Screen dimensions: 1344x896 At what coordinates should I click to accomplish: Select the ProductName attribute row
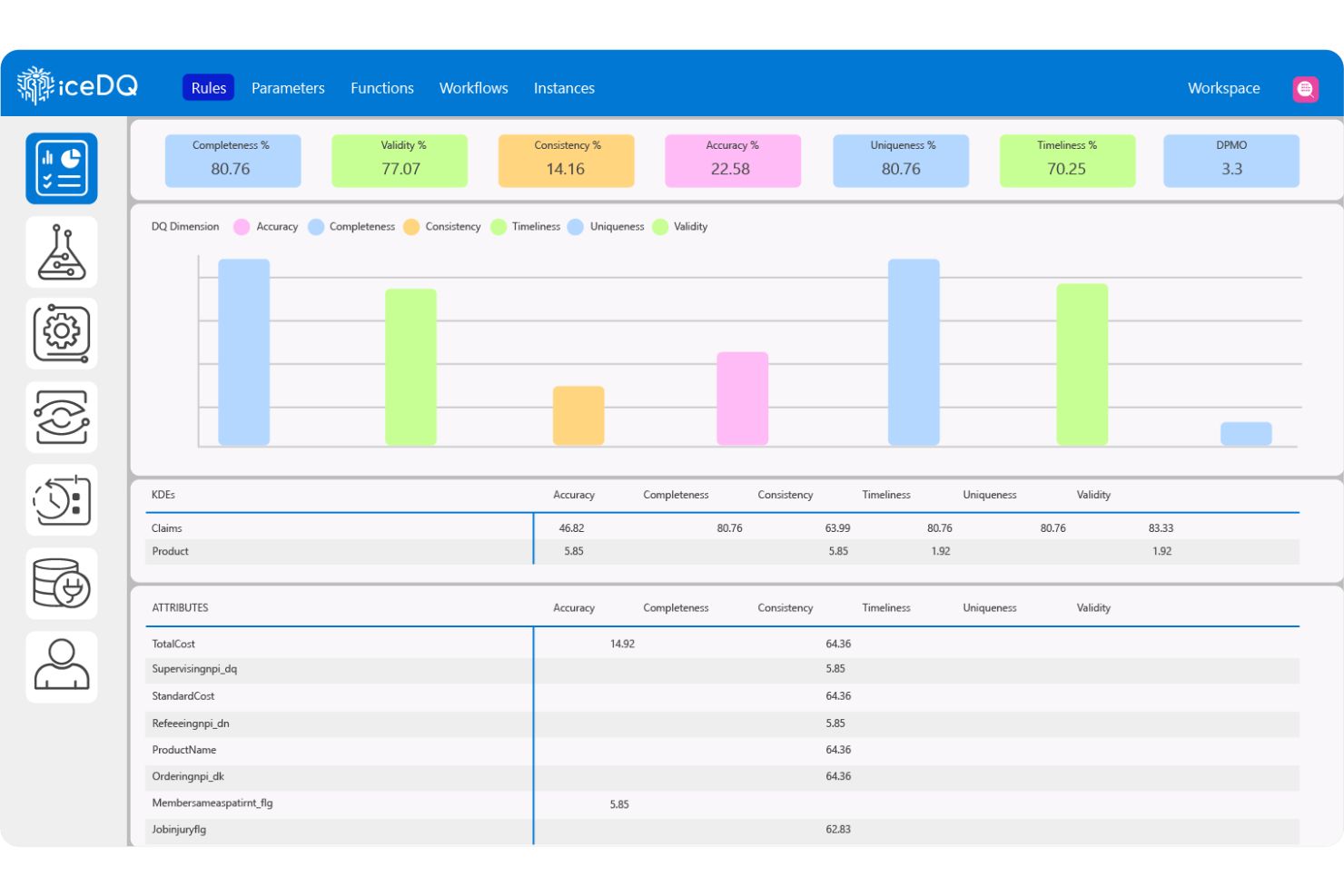722,750
